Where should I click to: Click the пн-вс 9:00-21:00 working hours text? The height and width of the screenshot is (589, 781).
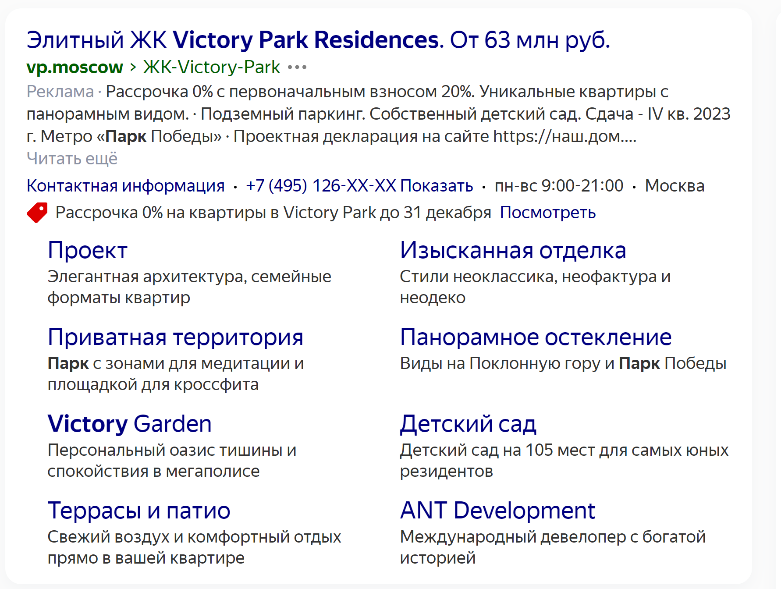coord(559,186)
